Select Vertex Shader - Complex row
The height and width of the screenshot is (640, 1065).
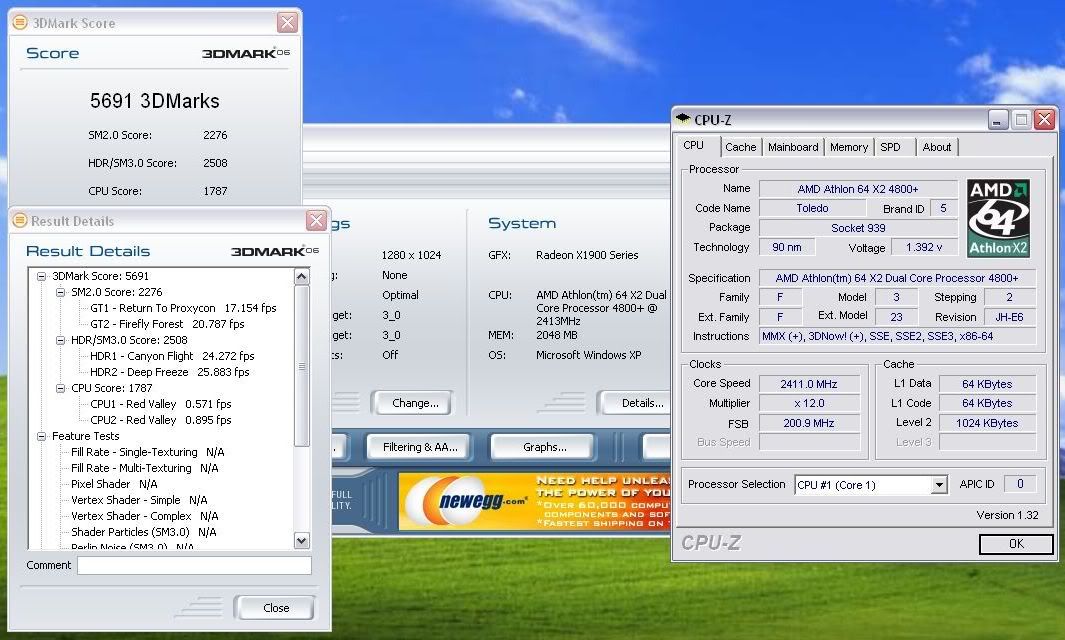pos(145,516)
